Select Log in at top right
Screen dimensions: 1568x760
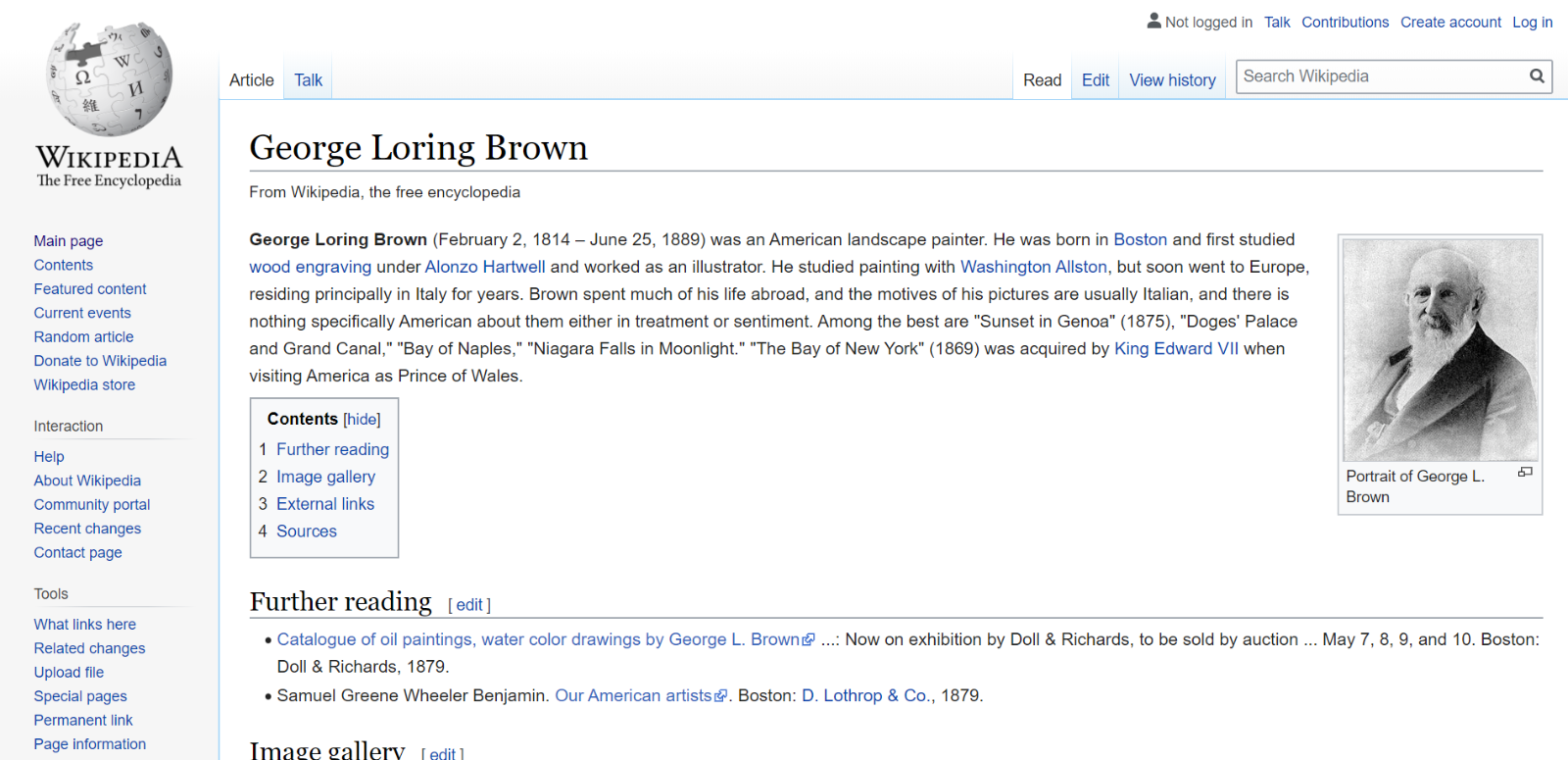coord(1532,22)
